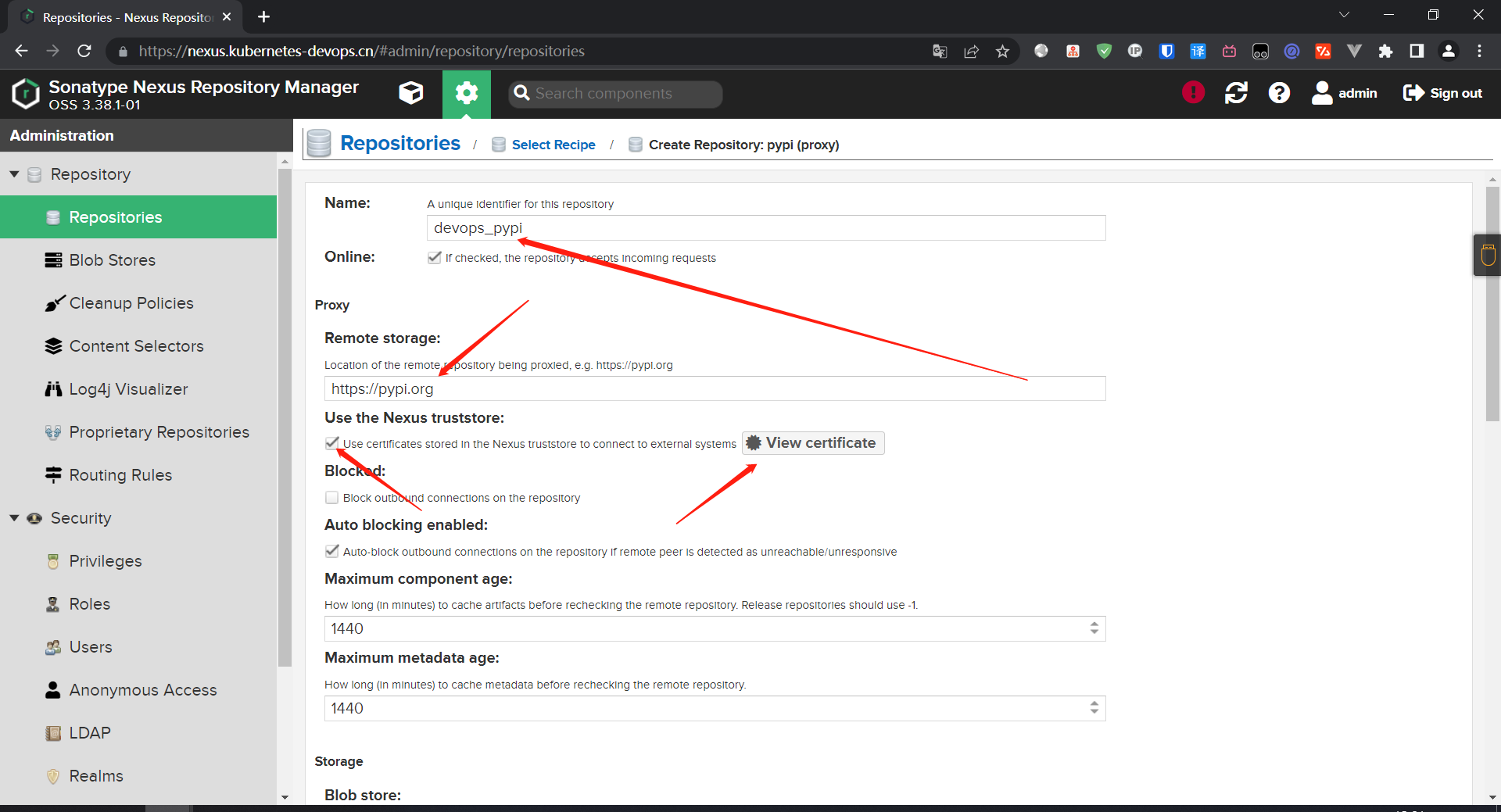Image resolution: width=1501 pixels, height=812 pixels.
Task: Toggle the Online checkbox
Action: [435, 257]
